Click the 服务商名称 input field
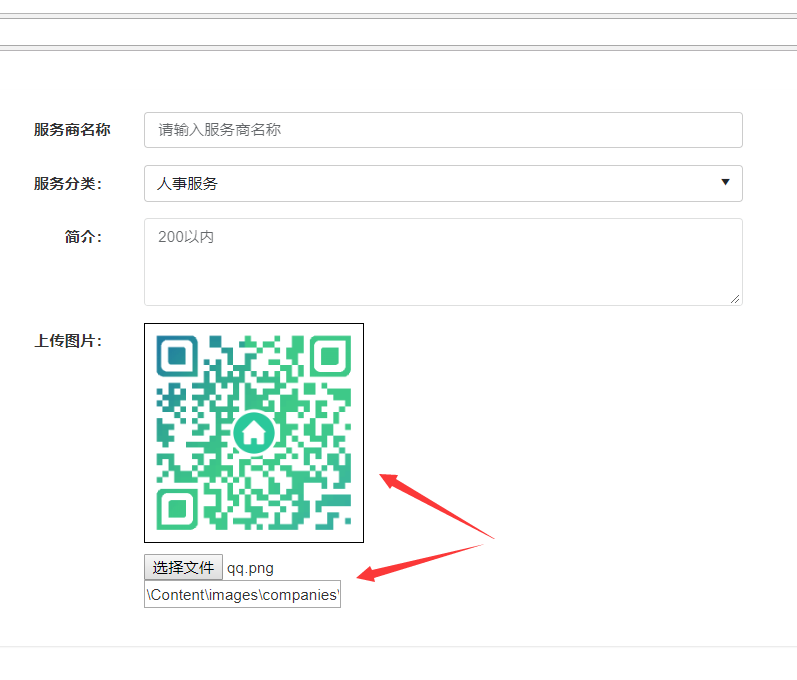 point(443,130)
